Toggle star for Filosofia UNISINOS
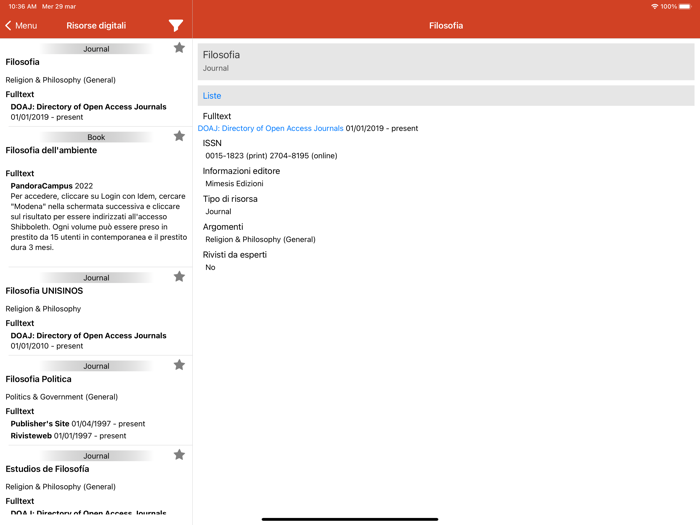Viewport: 700px width, 525px height. pos(179,277)
